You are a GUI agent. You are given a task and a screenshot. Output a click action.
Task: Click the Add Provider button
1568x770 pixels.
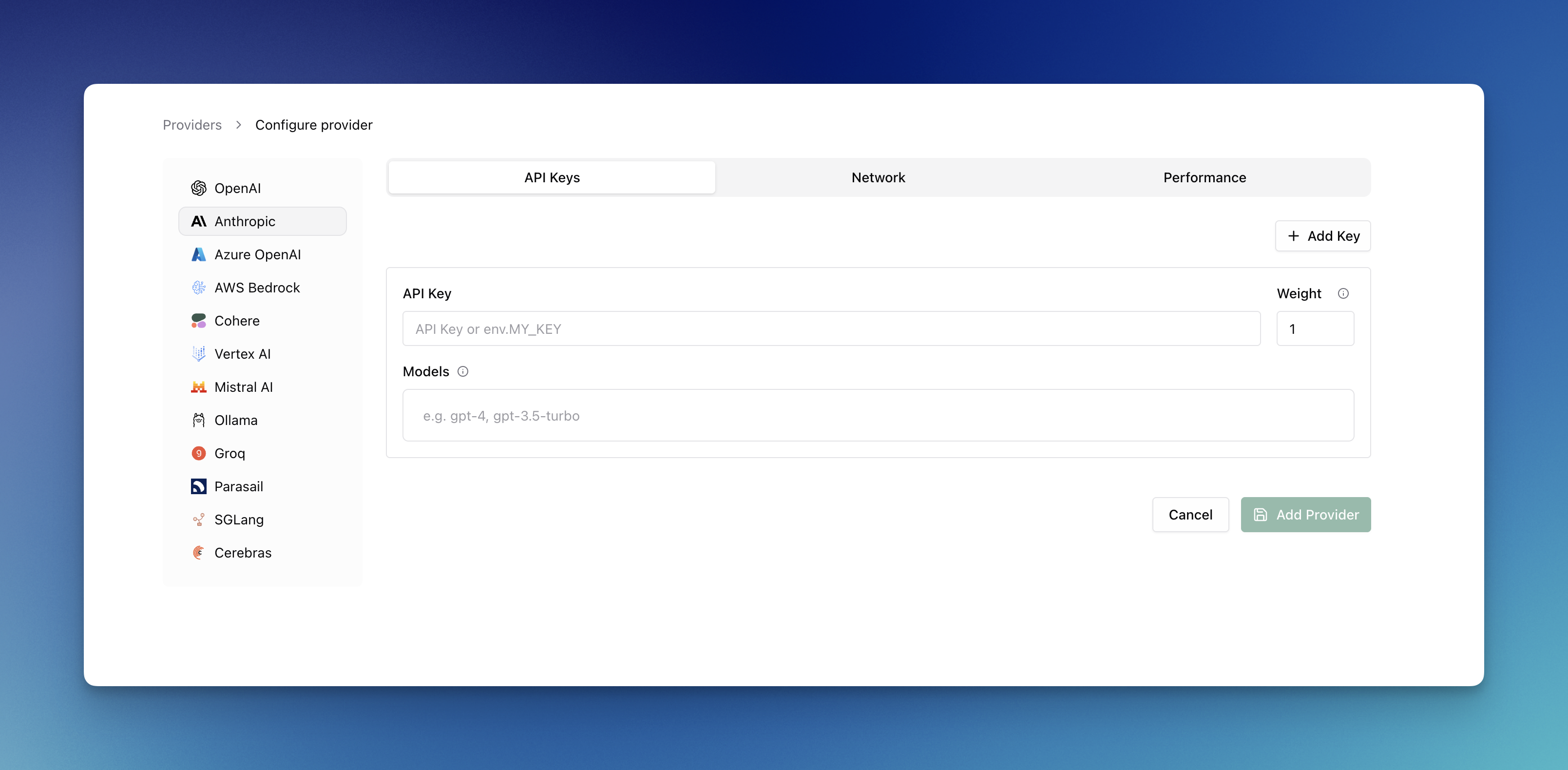pyautogui.click(x=1306, y=514)
